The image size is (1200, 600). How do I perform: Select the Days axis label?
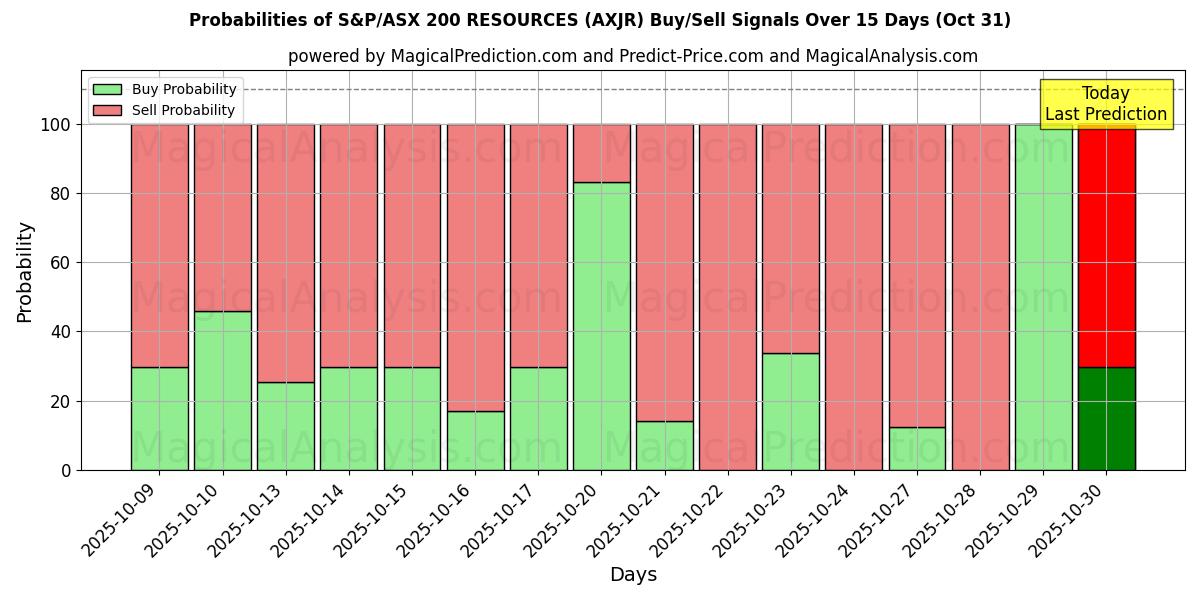[x=634, y=574]
